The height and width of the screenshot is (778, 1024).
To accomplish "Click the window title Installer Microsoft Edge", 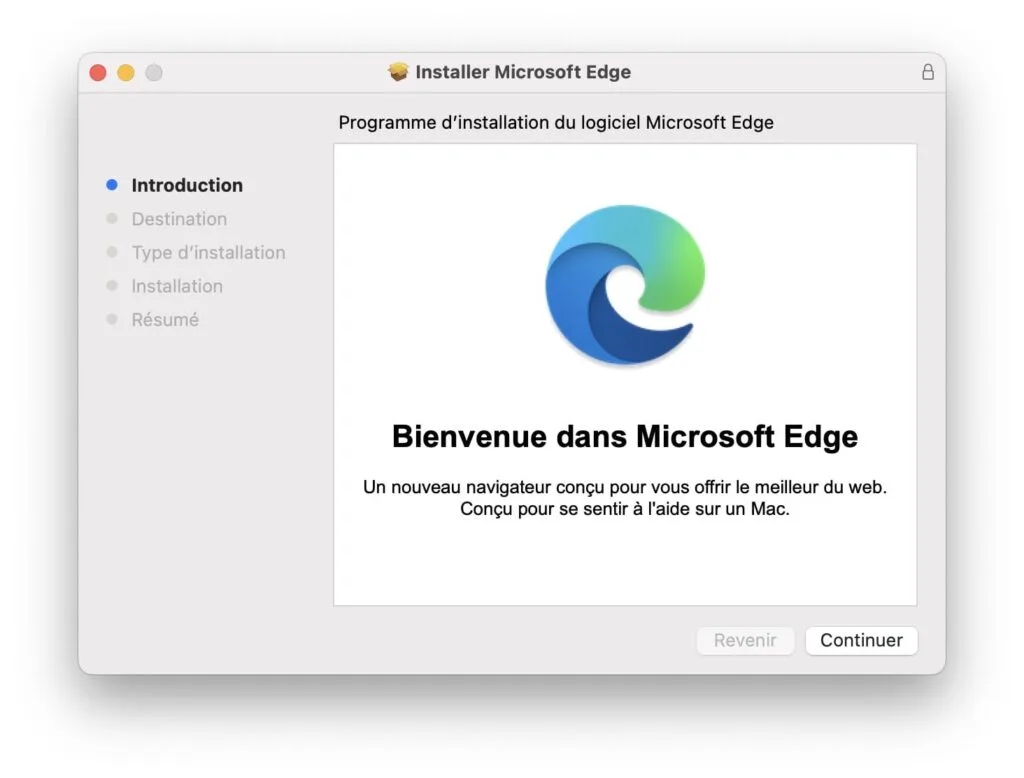I will tap(523, 71).
